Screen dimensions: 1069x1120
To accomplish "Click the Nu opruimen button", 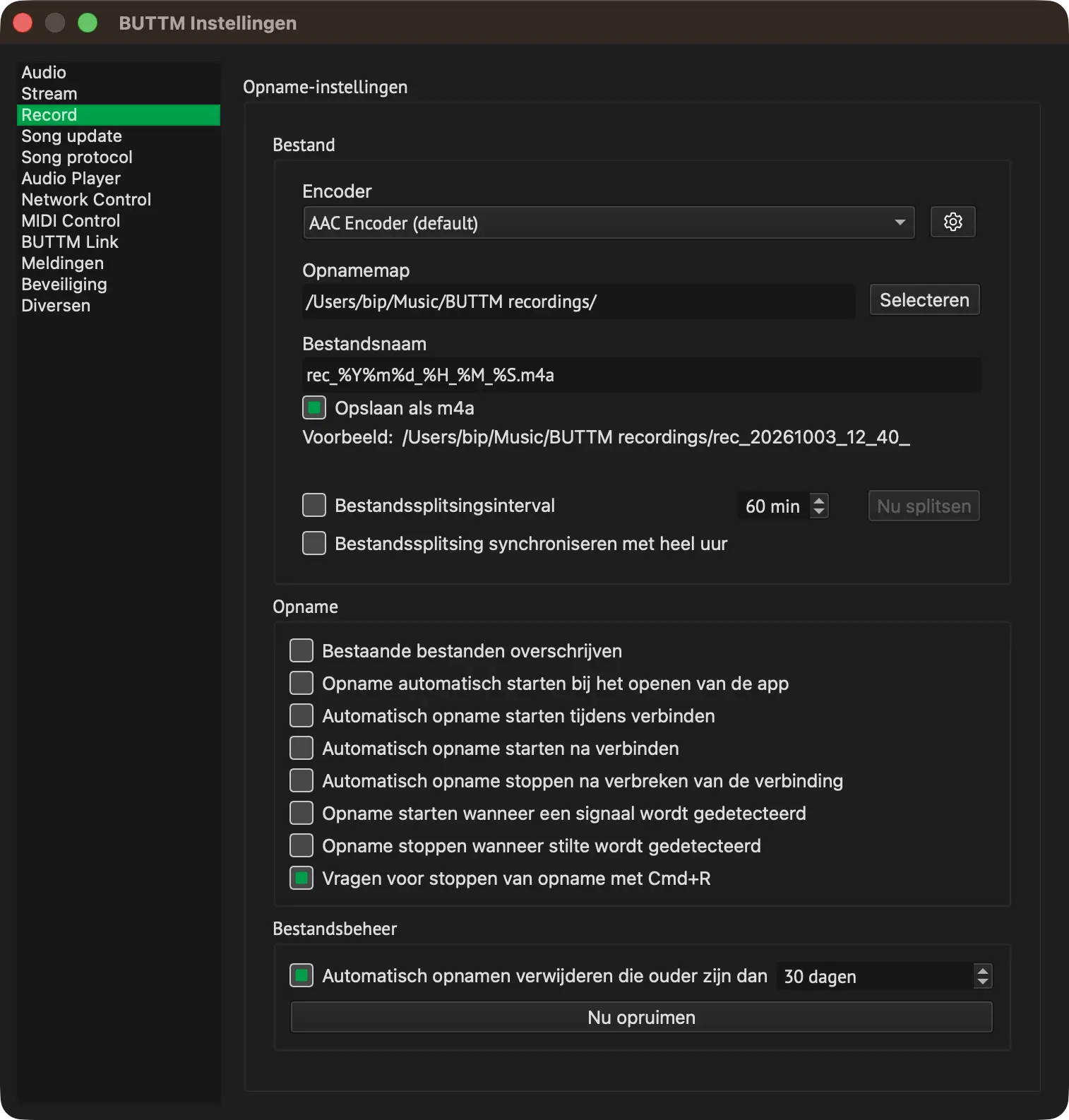I will pyautogui.click(x=641, y=1018).
